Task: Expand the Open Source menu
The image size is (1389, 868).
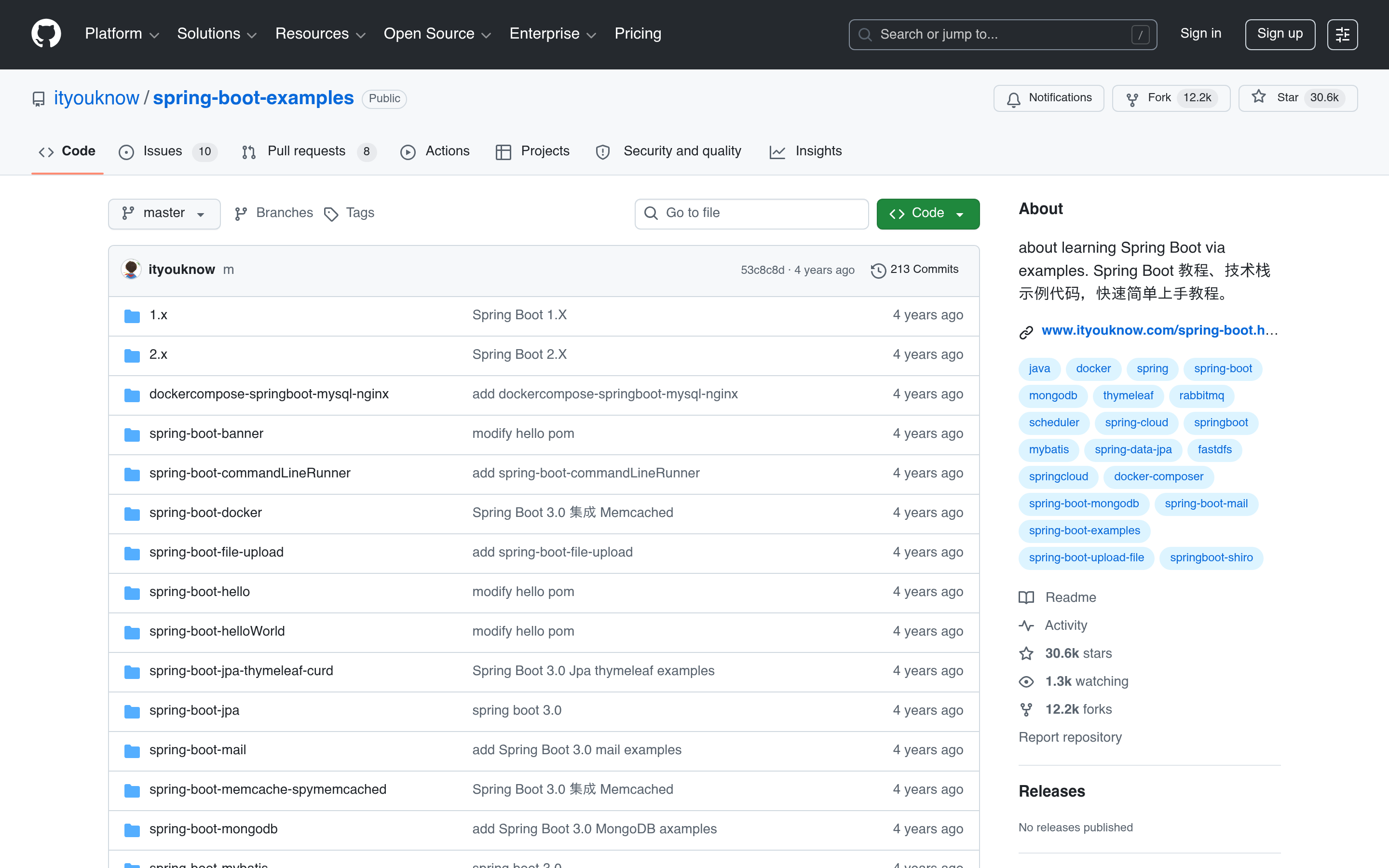Action: pos(437,34)
